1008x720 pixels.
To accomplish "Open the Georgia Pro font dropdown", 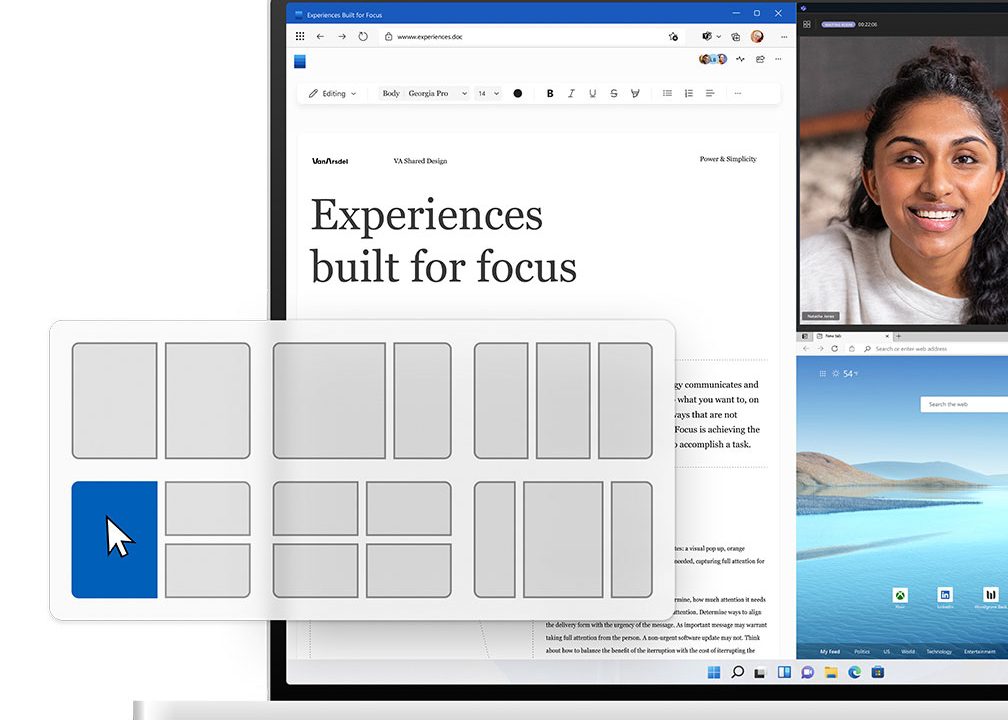I will pyautogui.click(x=438, y=93).
